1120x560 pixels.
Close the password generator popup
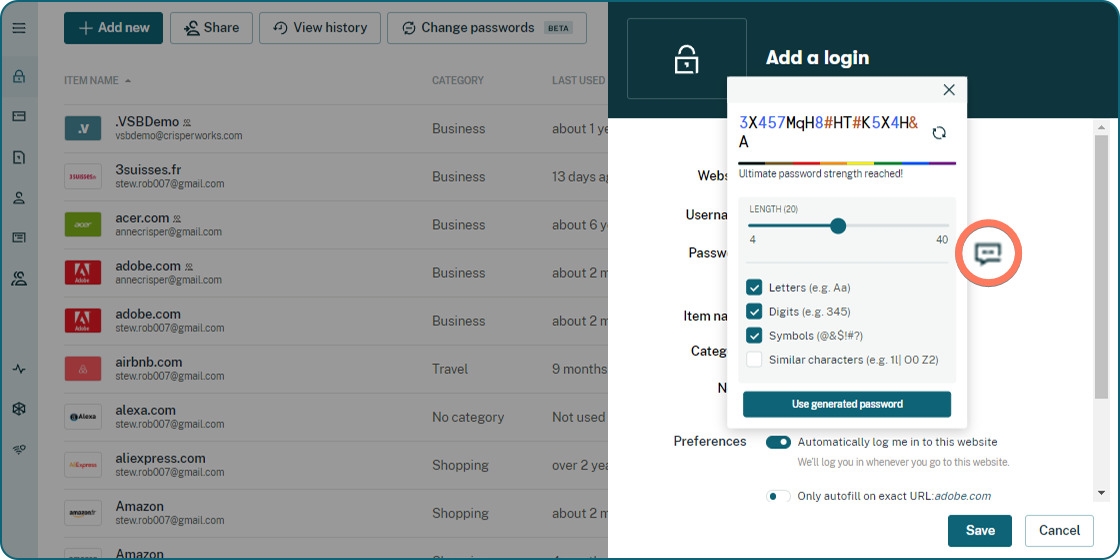pyautogui.click(x=949, y=90)
